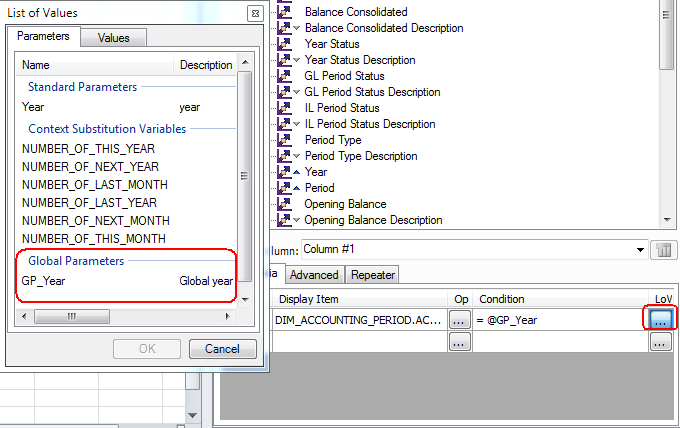Click the OK button in List of Values
The image size is (680, 428).
click(x=147, y=349)
